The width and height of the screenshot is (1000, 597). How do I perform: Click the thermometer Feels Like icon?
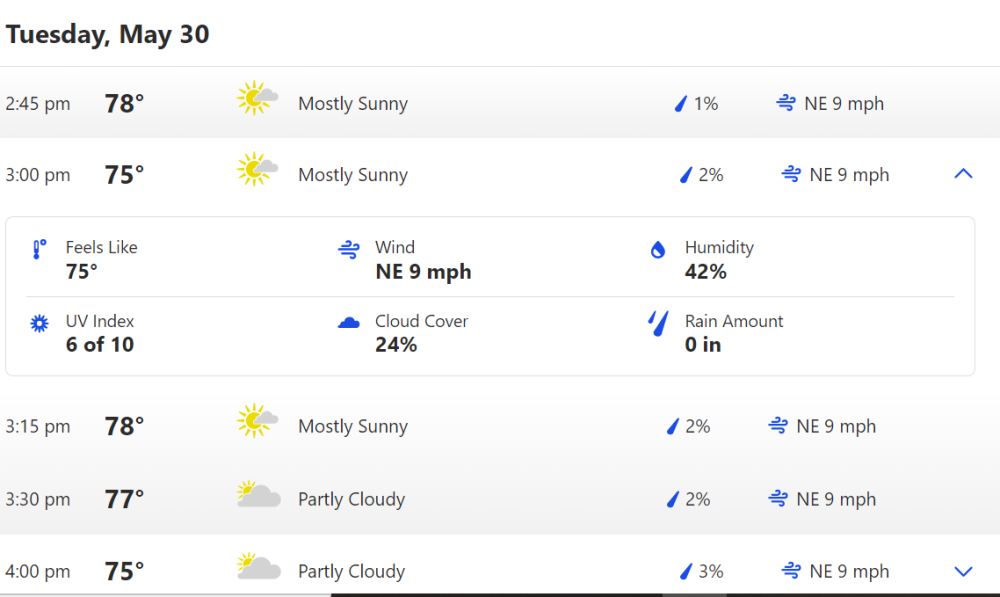click(x=40, y=250)
